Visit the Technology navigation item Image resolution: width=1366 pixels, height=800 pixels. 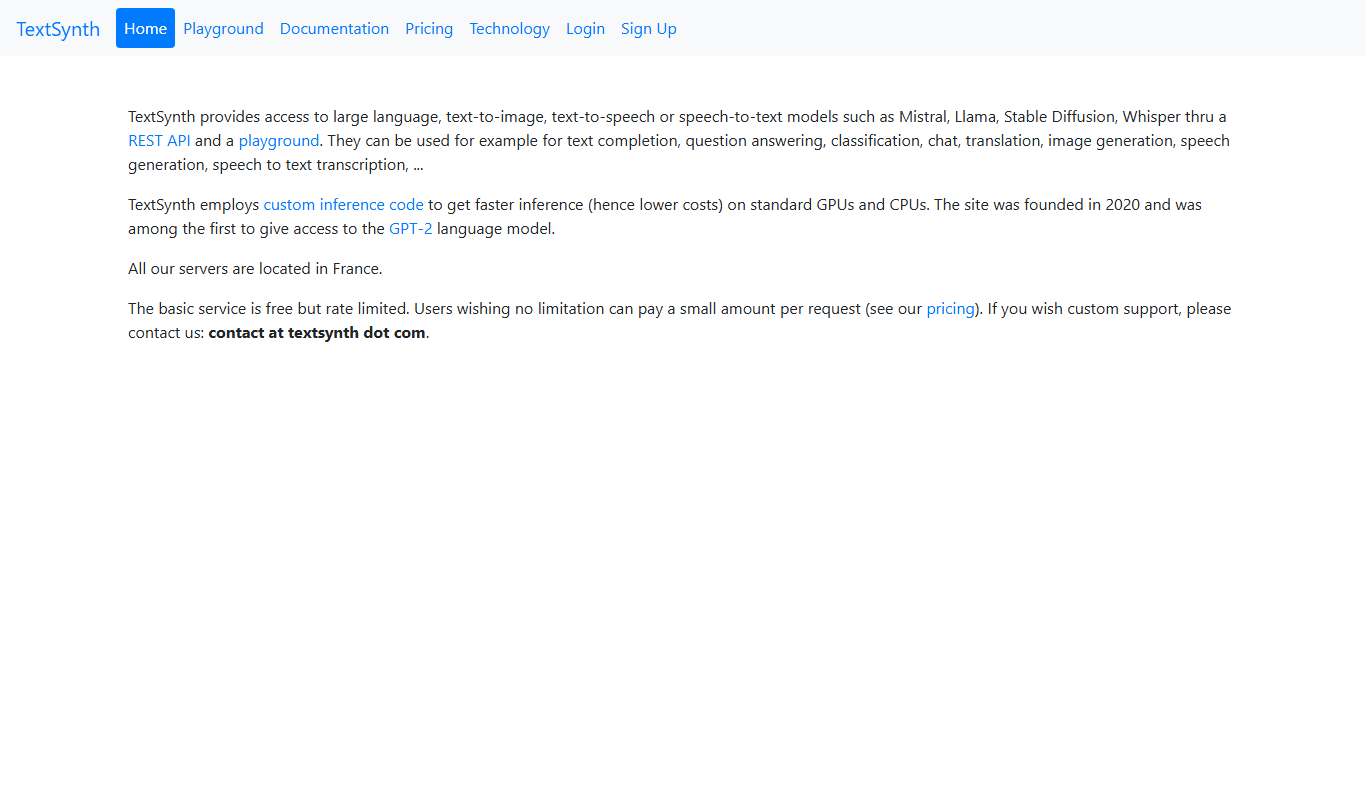point(509,28)
